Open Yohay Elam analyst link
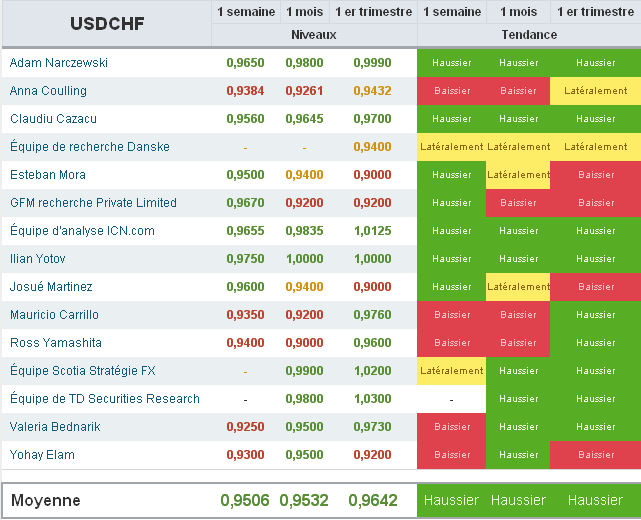The image size is (641, 520). pos(42,455)
